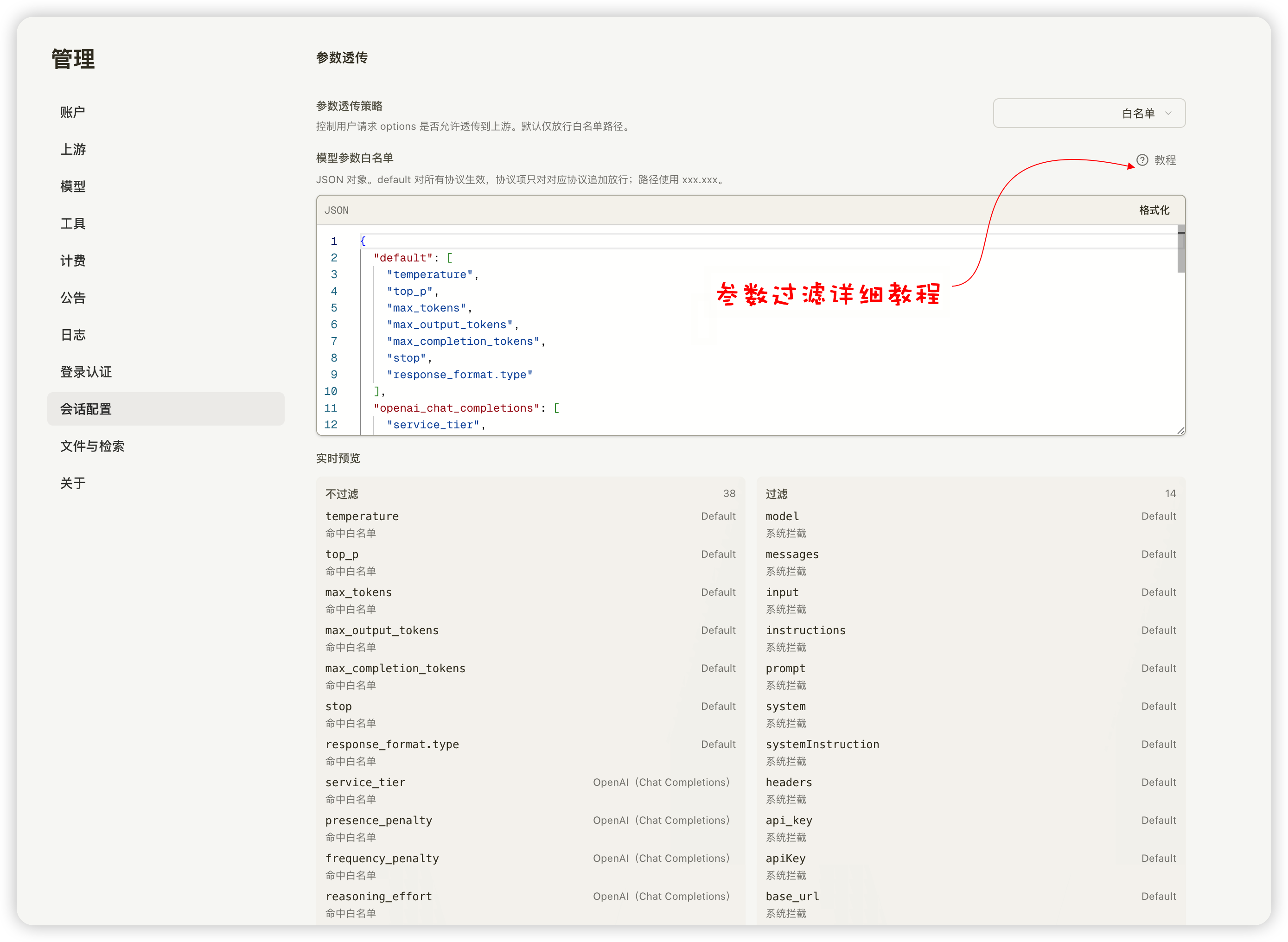The width and height of the screenshot is (1288, 942).
Task: Select the max_tokens row in 不过滤 preview
Action: click(530, 600)
